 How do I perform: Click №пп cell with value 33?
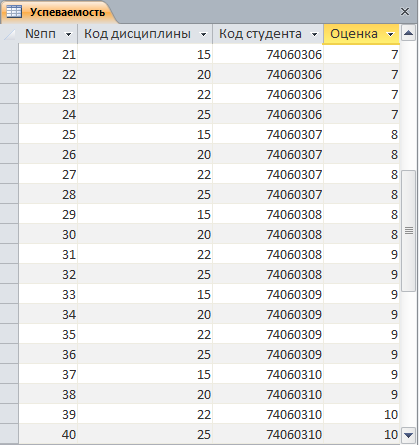coord(48,294)
